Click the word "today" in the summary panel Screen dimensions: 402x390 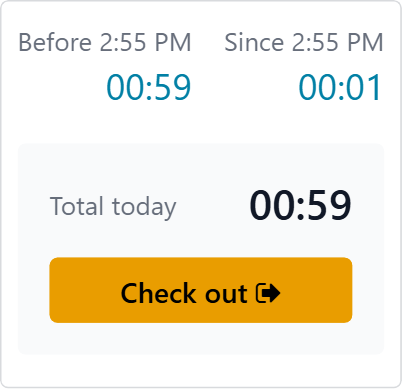(144, 207)
